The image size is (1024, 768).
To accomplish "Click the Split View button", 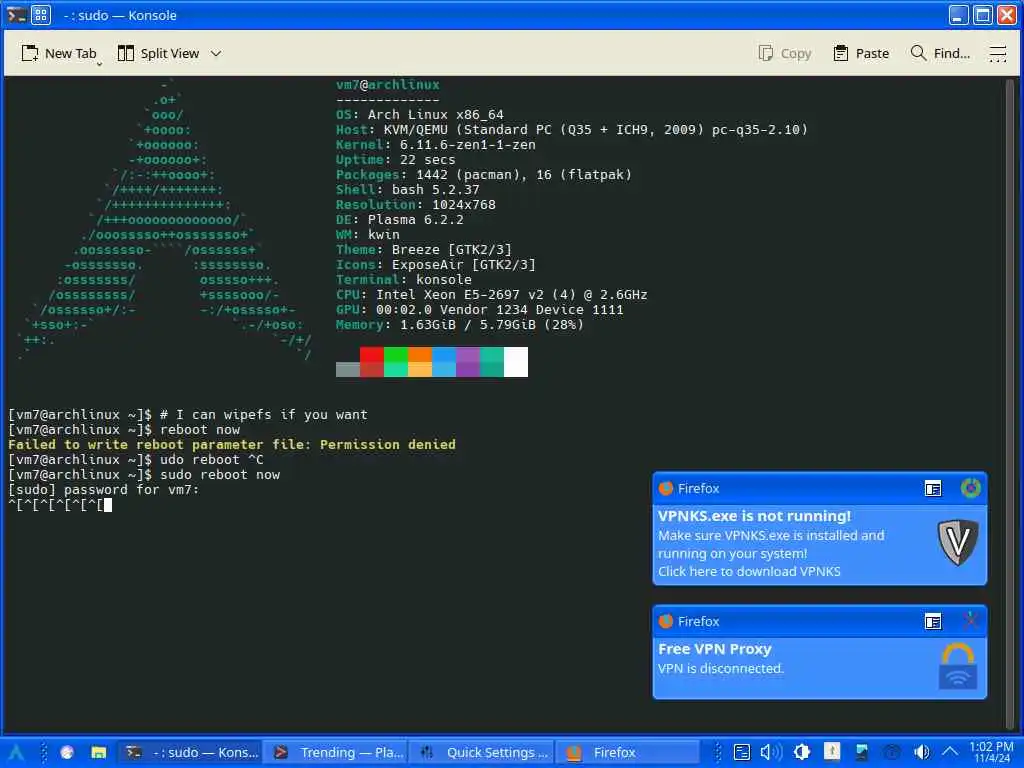I will 158,54.
